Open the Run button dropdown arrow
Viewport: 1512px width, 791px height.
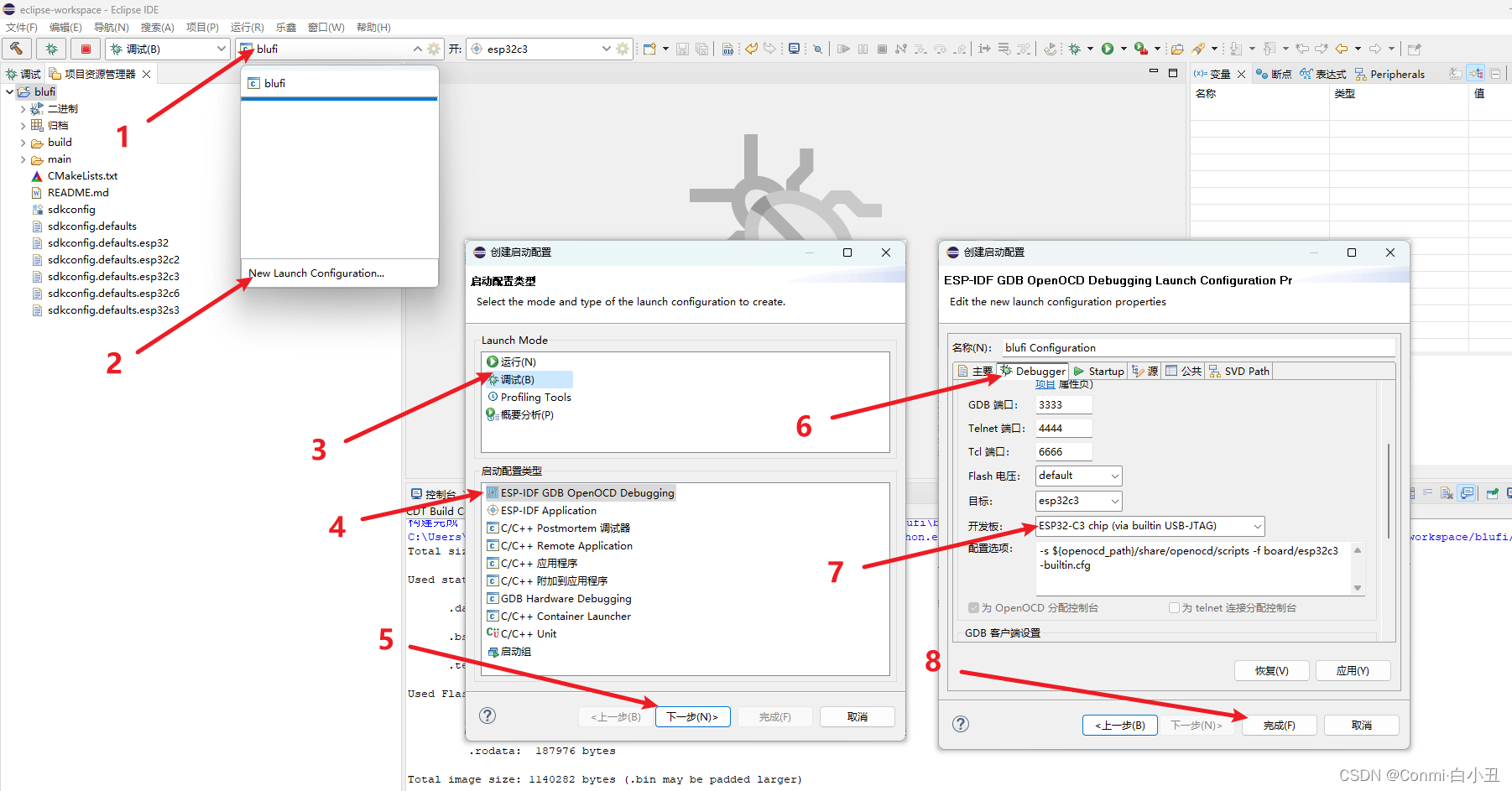coord(1124,49)
